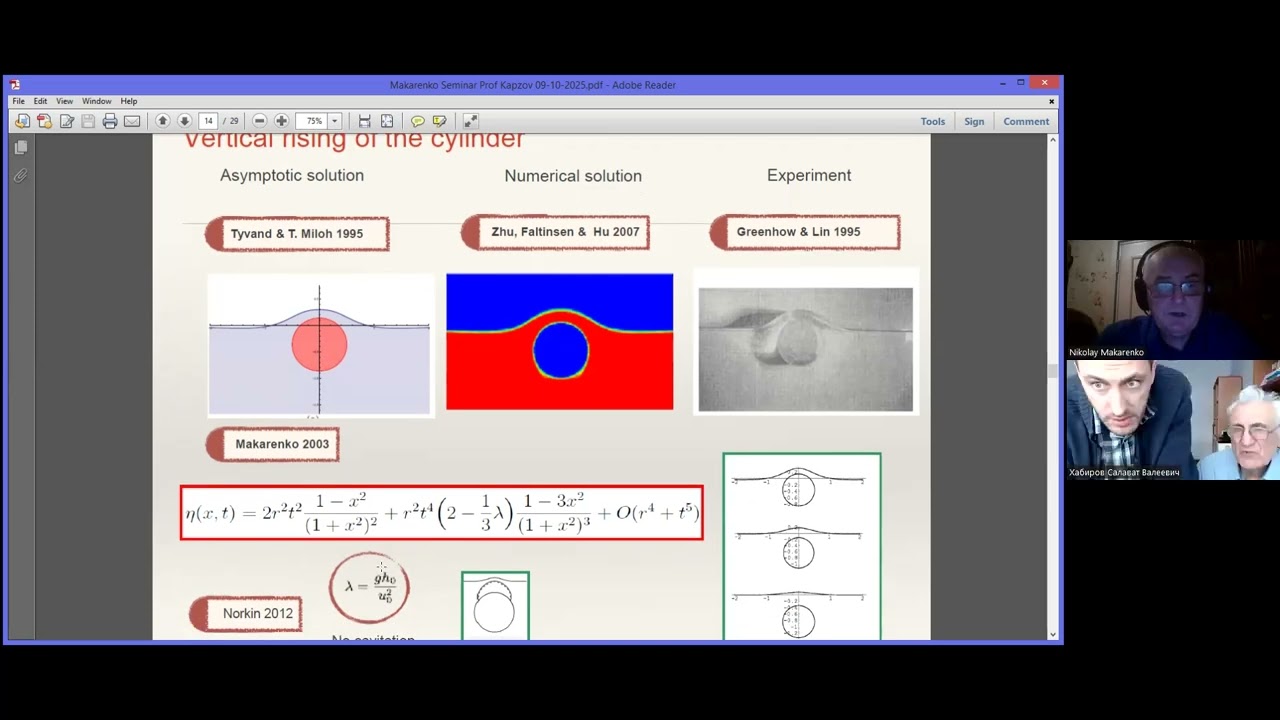Add sticky note comment icon

click(418, 121)
